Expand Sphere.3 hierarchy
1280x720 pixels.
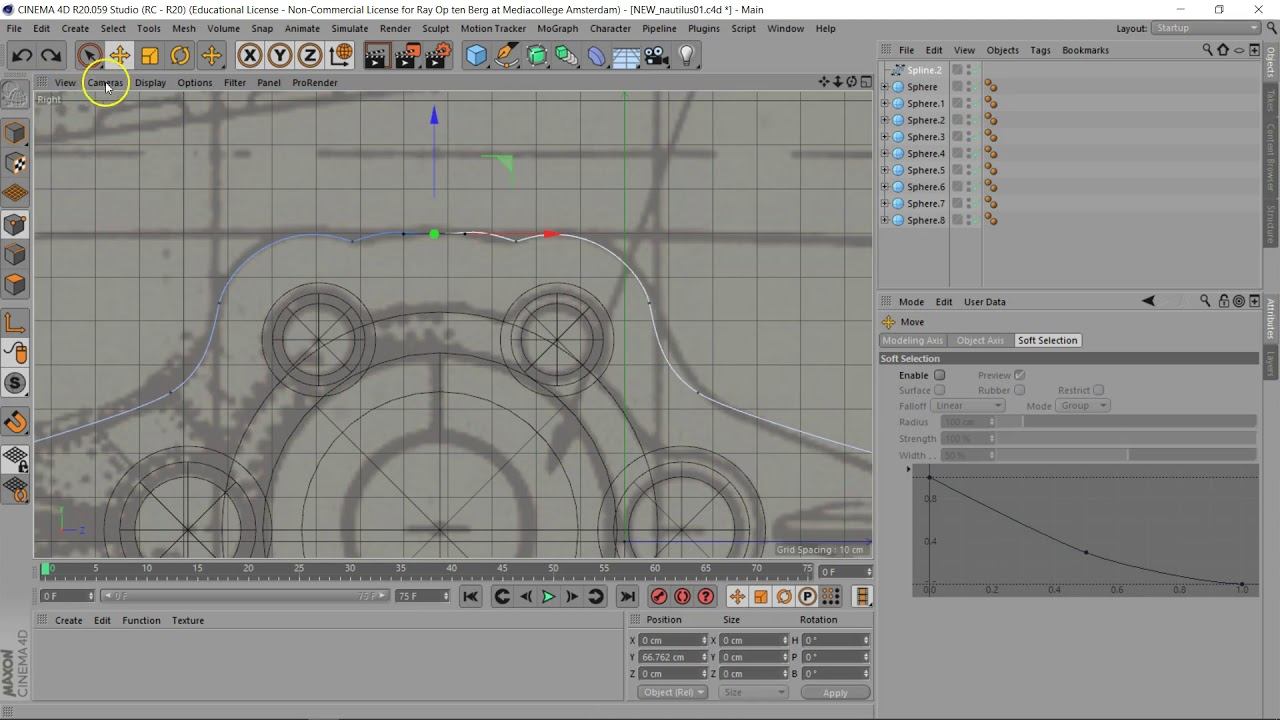pyautogui.click(x=884, y=137)
